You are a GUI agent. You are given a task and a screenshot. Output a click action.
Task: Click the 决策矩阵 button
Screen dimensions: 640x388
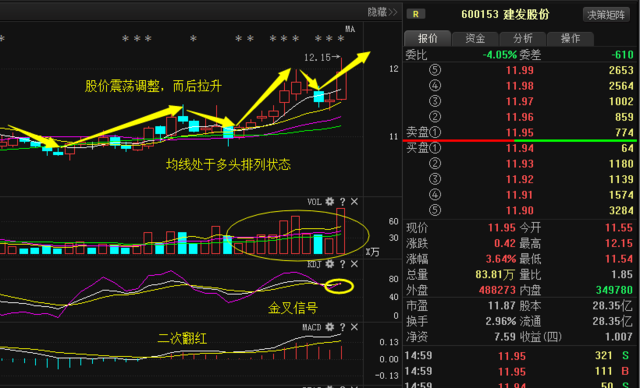[x=606, y=15]
